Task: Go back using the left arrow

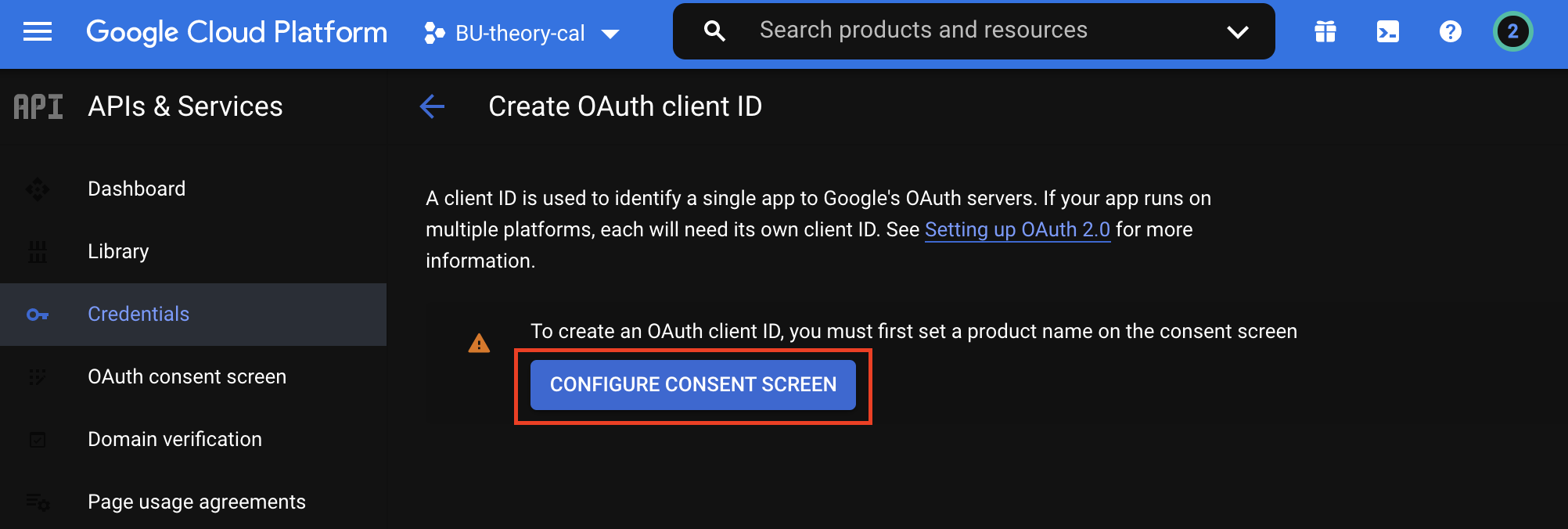Action: click(432, 106)
